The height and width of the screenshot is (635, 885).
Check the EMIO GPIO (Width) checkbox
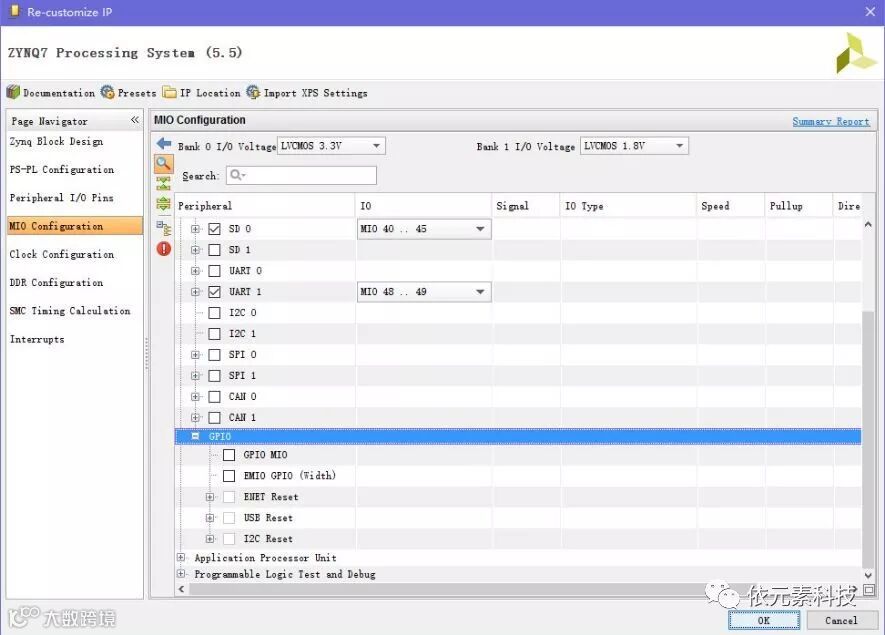(x=229, y=476)
